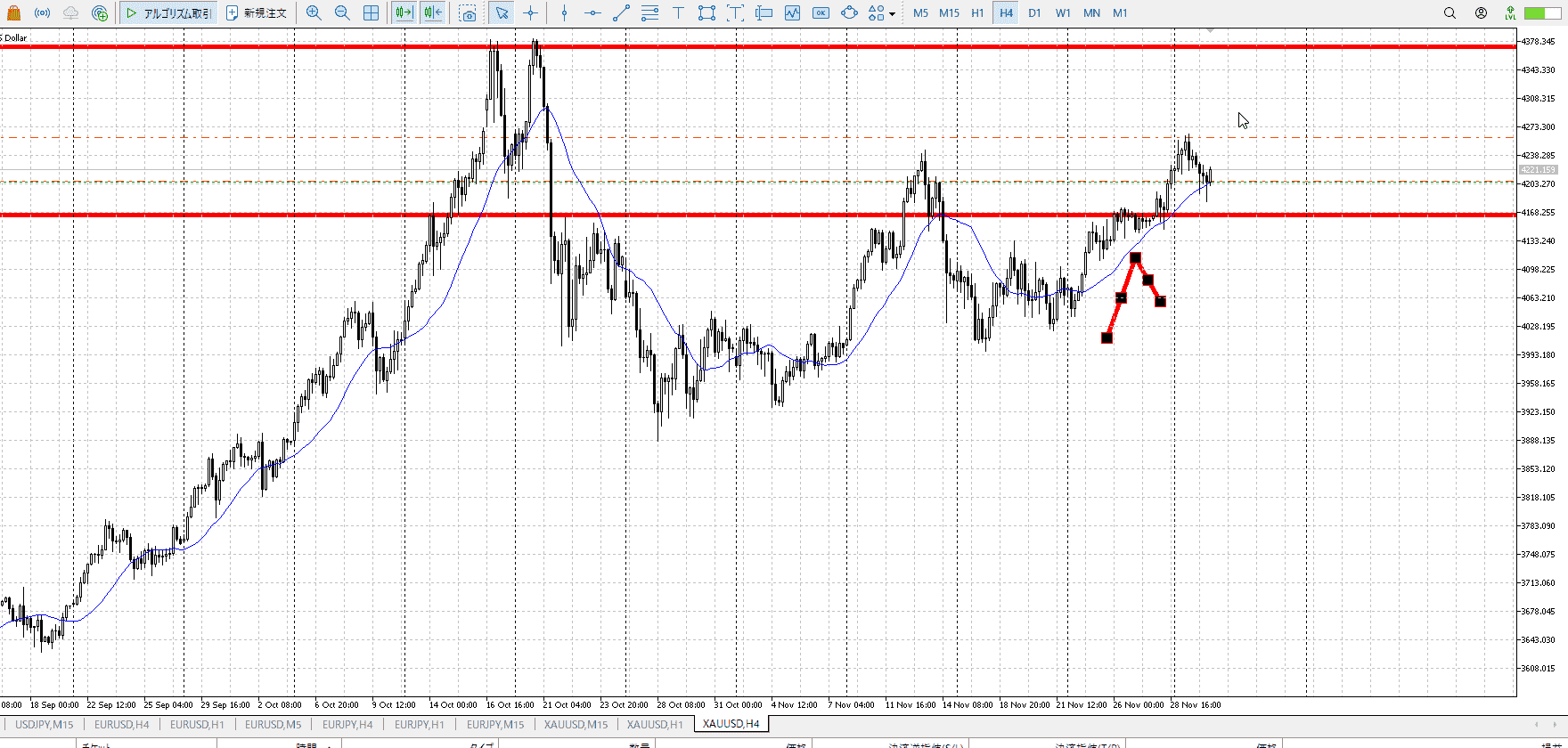1568x748 pixels.
Task: Click the zoom out magnifier icon
Action: pyautogui.click(x=342, y=13)
